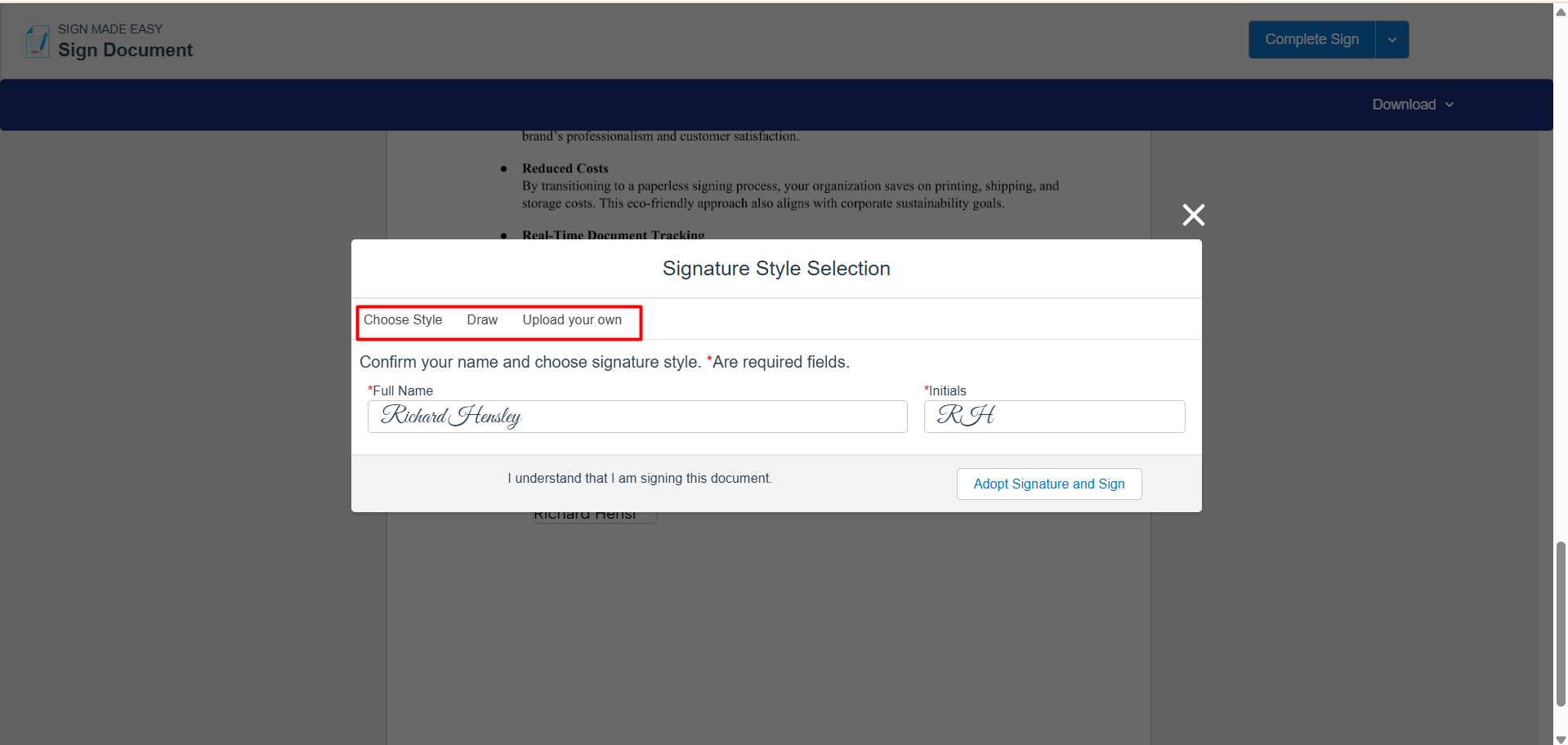
Task: Click the Reduced Costs heading in document
Action: pos(565,168)
